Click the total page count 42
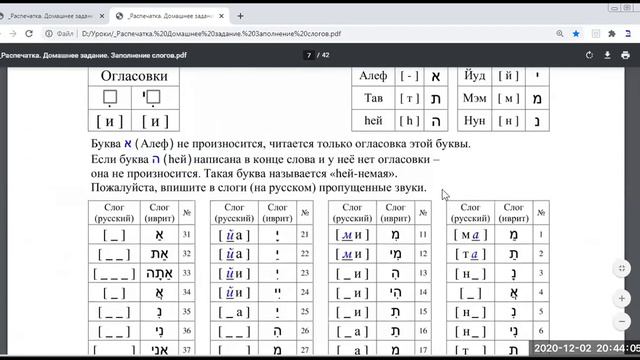The width and height of the screenshot is (640, 360). point(325,55)
